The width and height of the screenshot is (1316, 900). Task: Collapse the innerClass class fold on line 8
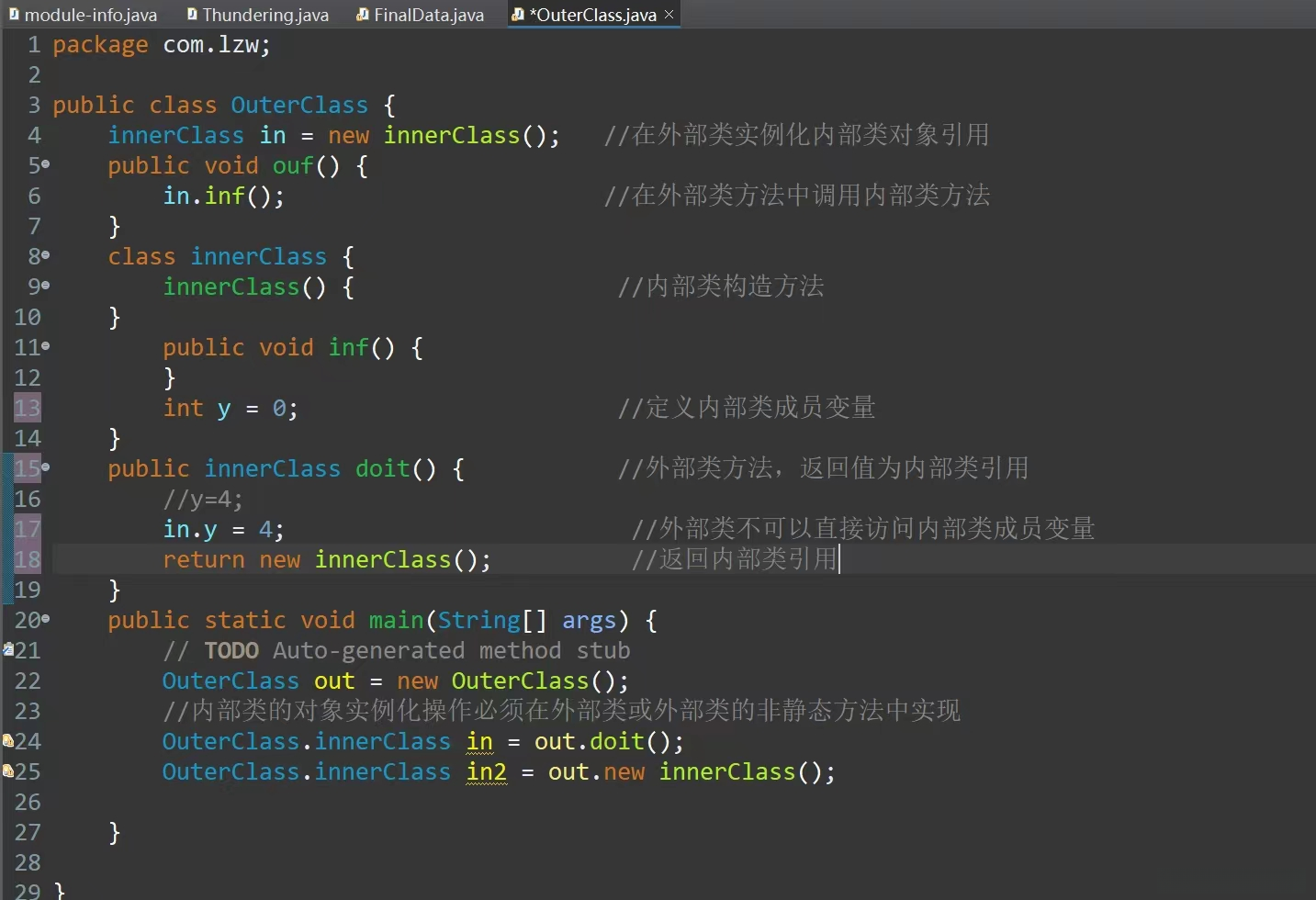coord(46,255)
